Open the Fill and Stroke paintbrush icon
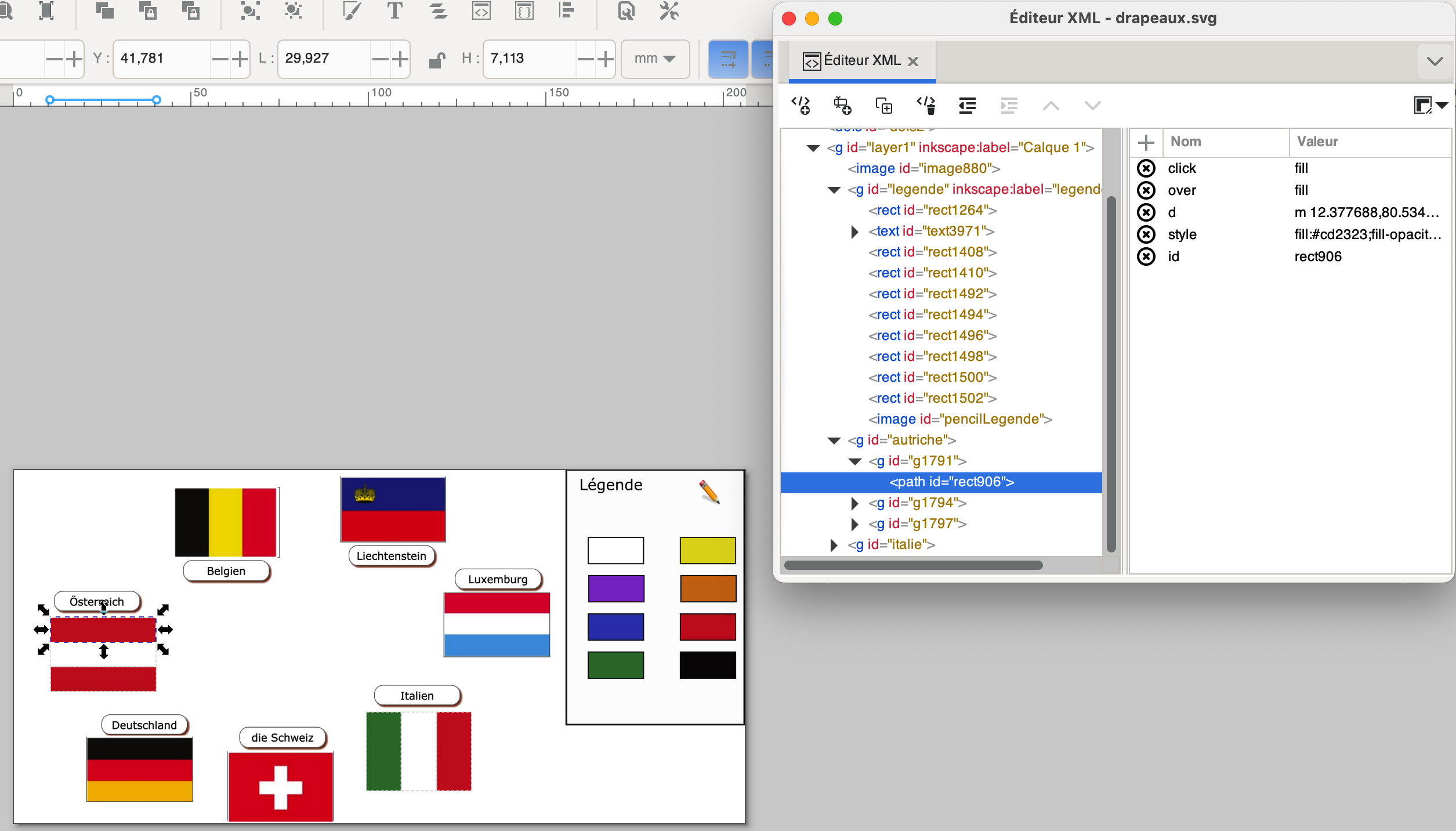 click(x=351, y=10)
